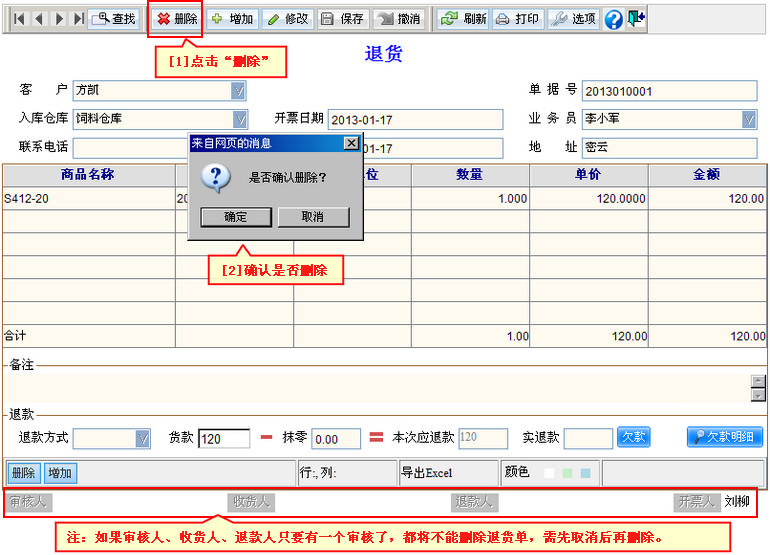The image size is (770, 555).
Task: Close the confirmation dialog with X
Action: click(x=351, y=143)
